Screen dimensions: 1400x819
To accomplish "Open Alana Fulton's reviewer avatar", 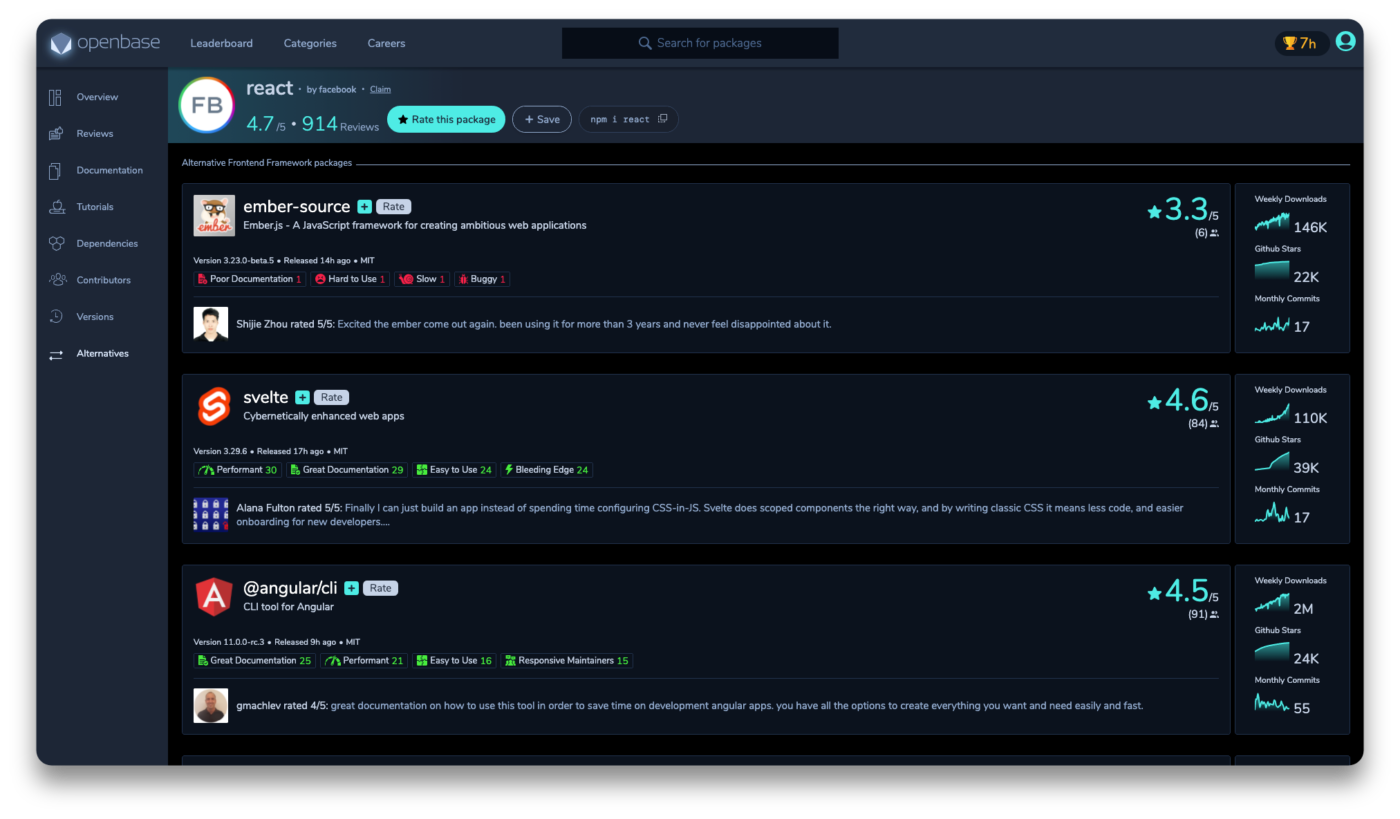I will [x=211, y=514].
